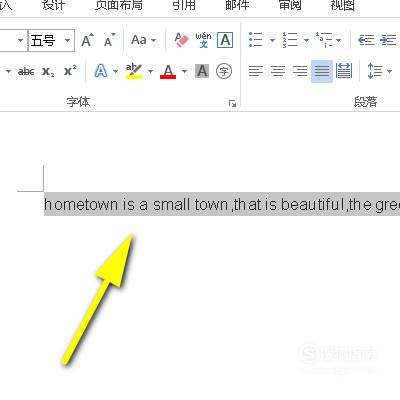Open the 视图 ribbon tab

coord(342,5)
